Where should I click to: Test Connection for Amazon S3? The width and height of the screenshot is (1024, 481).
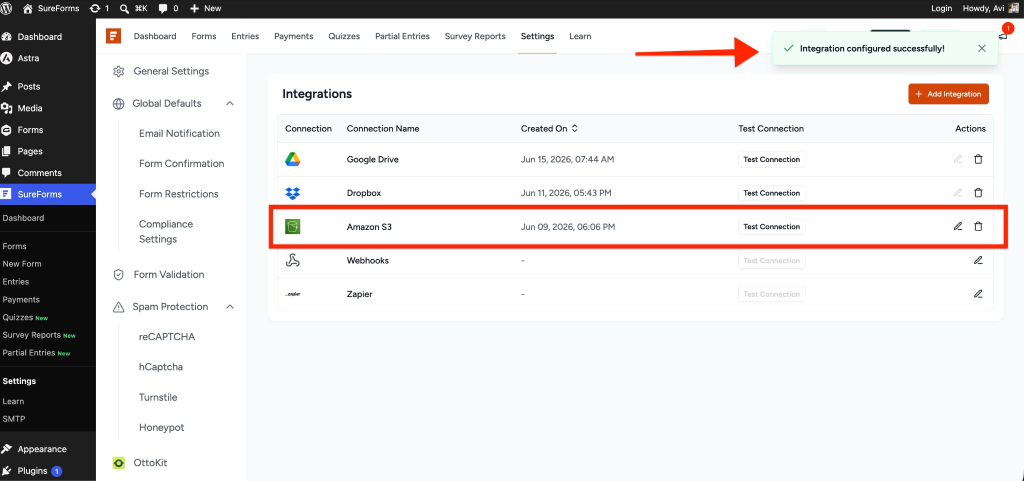click(x=771, y=227)
